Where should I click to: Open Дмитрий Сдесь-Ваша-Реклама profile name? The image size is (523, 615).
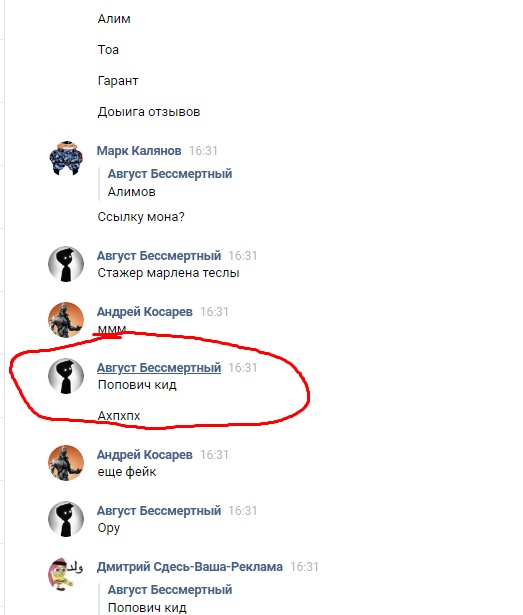190,567
